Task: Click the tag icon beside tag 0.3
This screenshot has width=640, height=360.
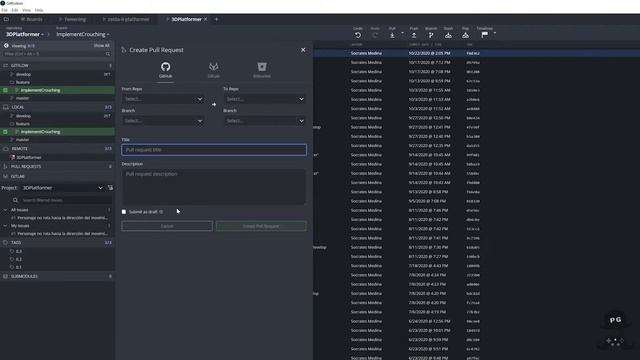Action: point(12,251)
